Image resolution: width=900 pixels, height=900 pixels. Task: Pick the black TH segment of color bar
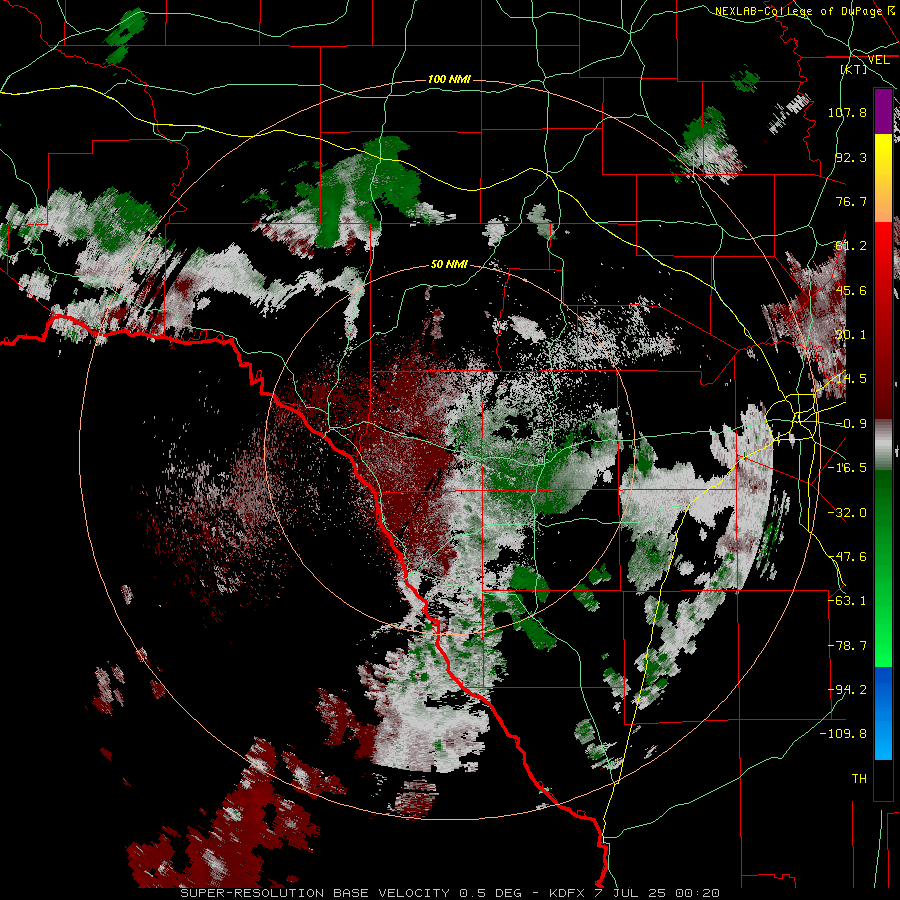click(x=883, y=779)
